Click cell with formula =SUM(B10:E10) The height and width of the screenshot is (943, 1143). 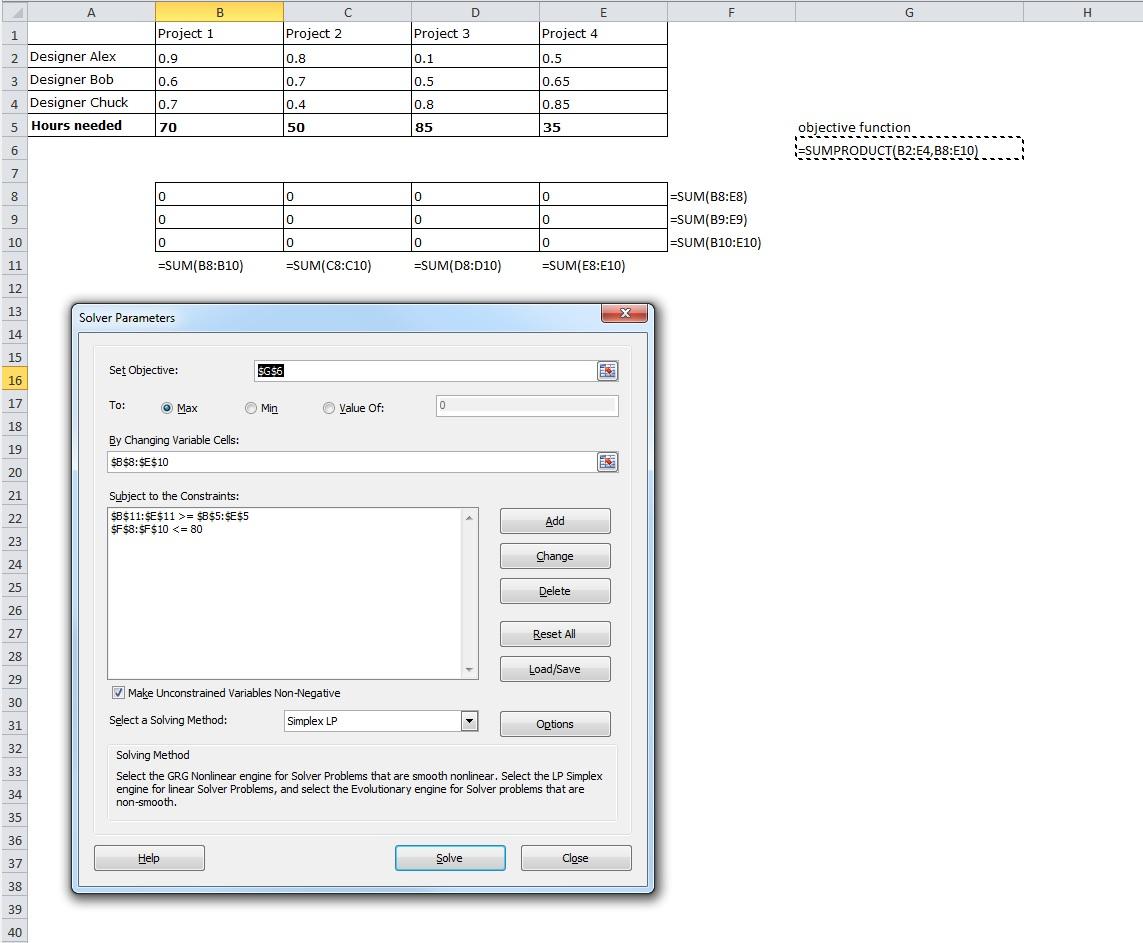pos(731,242)
